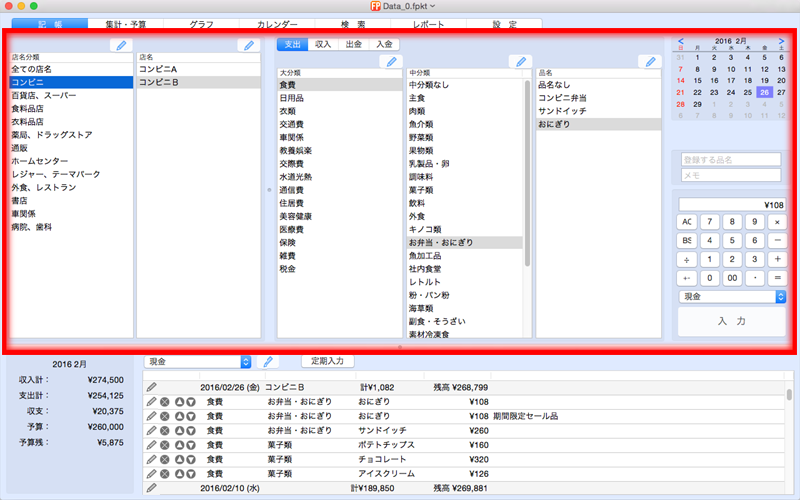Move the サンドイッチ entry up with arrow icon

coord(179,431)
